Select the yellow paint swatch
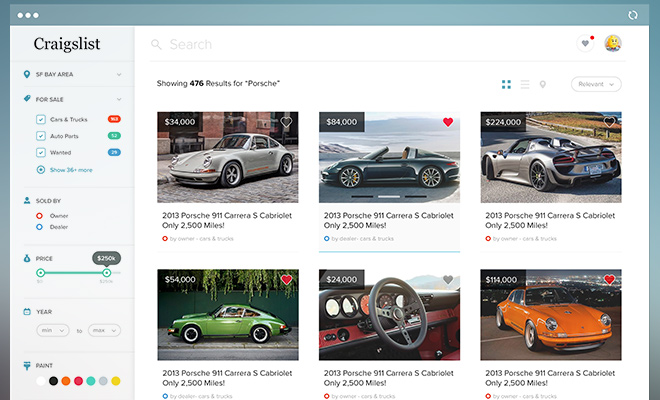 coord(116,381)
